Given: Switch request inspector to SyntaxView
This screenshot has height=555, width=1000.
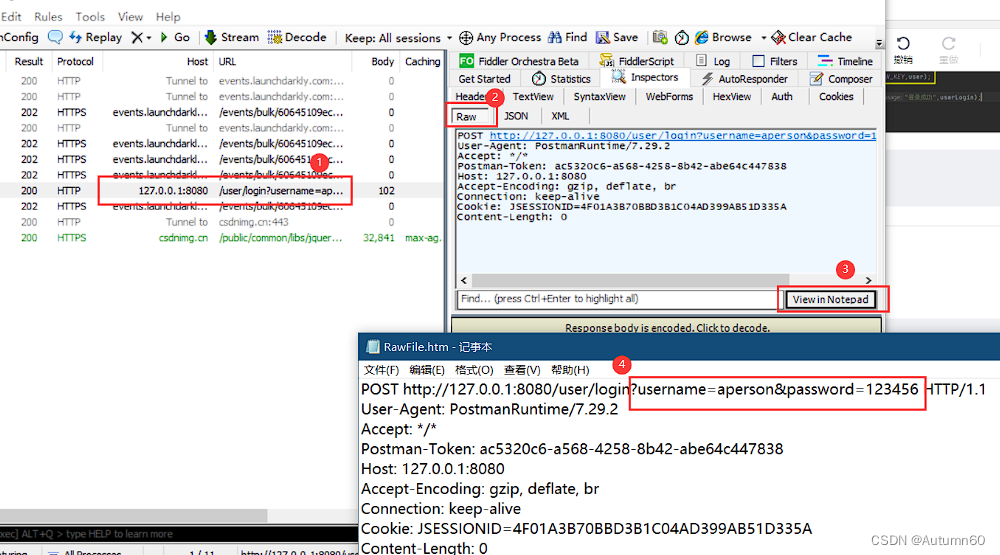Looking at the screenshot, I should pyautogui.click(x=599, y=97).
